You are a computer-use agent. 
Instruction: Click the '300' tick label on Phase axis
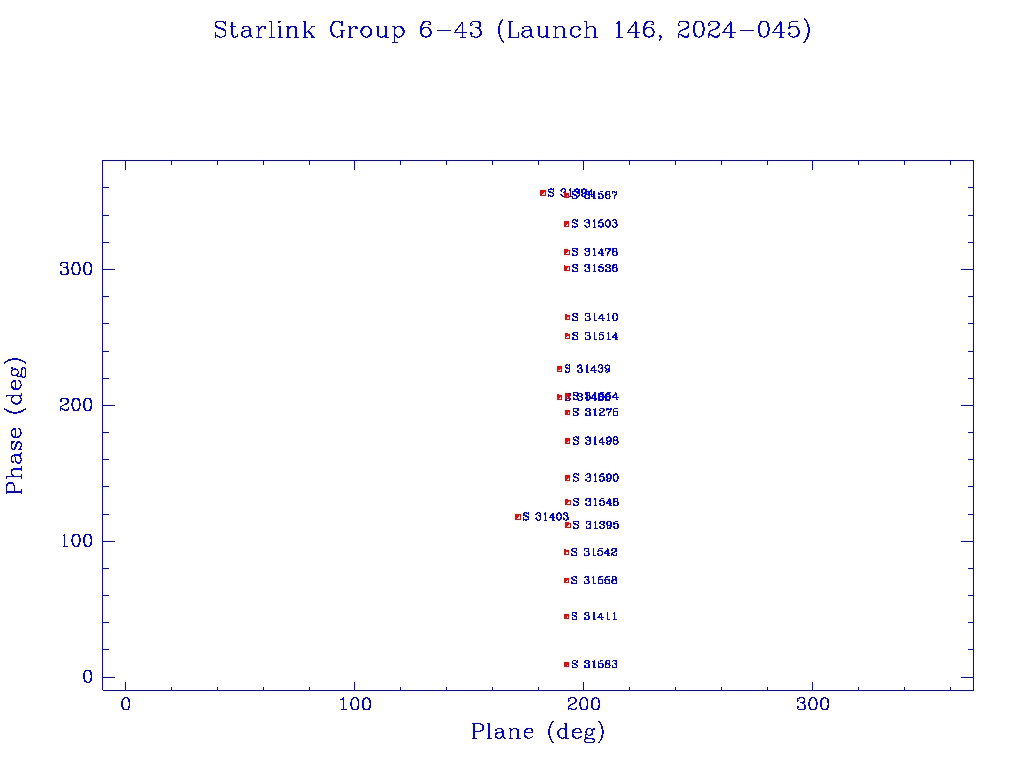77,269
